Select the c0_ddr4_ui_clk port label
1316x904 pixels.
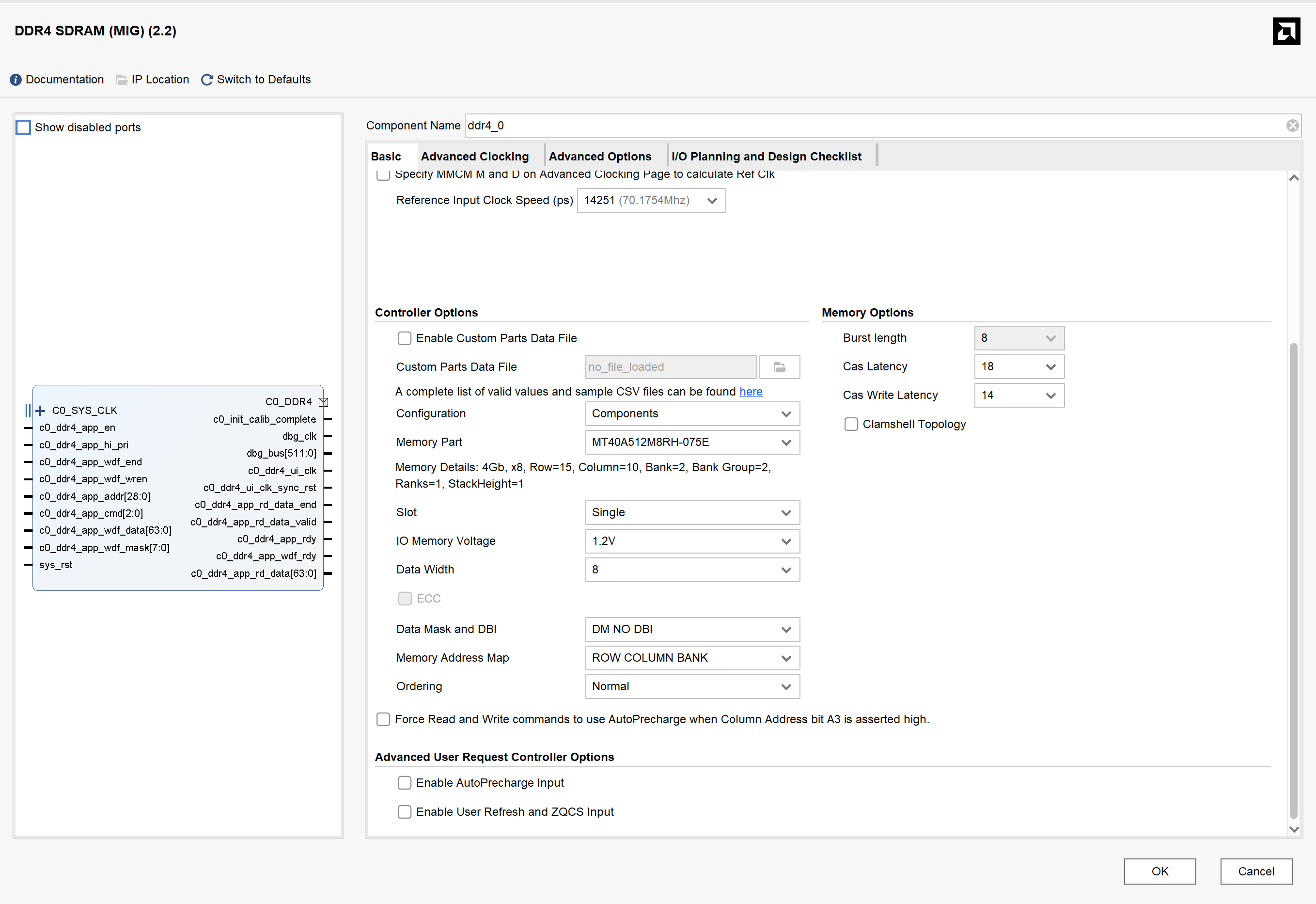[x=282, y=471]
